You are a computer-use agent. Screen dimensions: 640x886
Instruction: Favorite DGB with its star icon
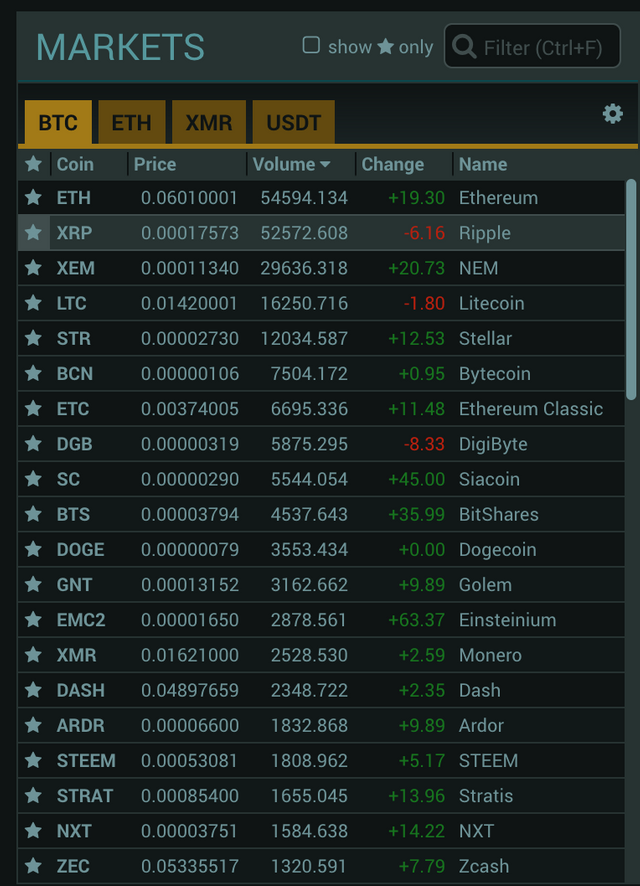(x=33, y=444)
